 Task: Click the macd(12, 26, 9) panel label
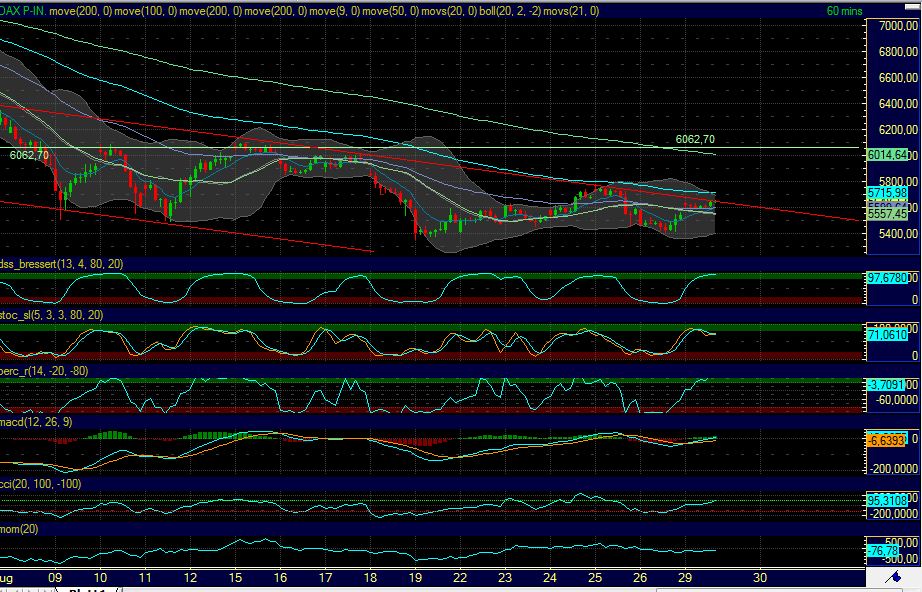[x=37, y=423]
